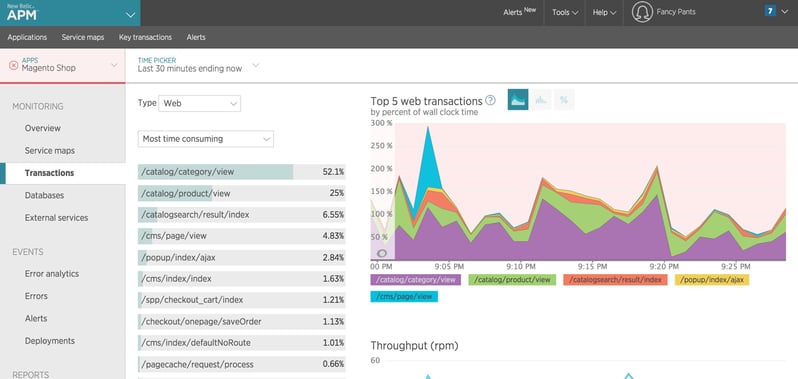Select the /spp/checkout_cart/index transaction row
This screenshot has height=379, width=798.
click(241, 300)
